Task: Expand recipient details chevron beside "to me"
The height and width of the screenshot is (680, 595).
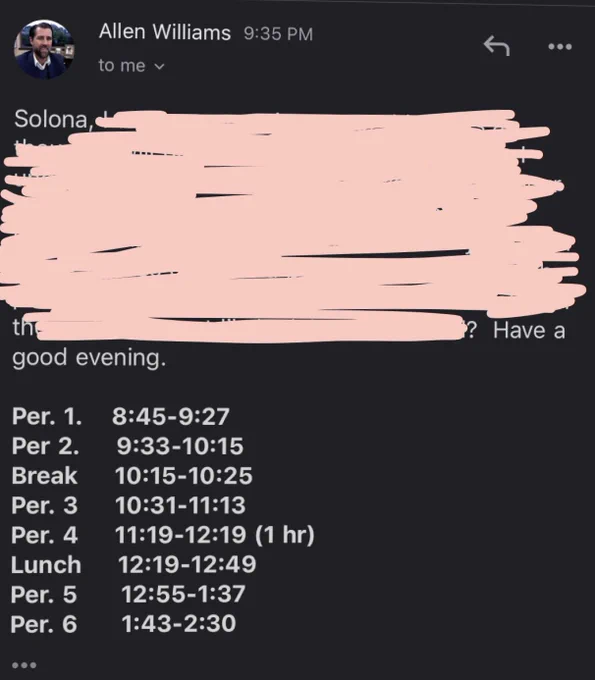Action: tap(160, 66)
